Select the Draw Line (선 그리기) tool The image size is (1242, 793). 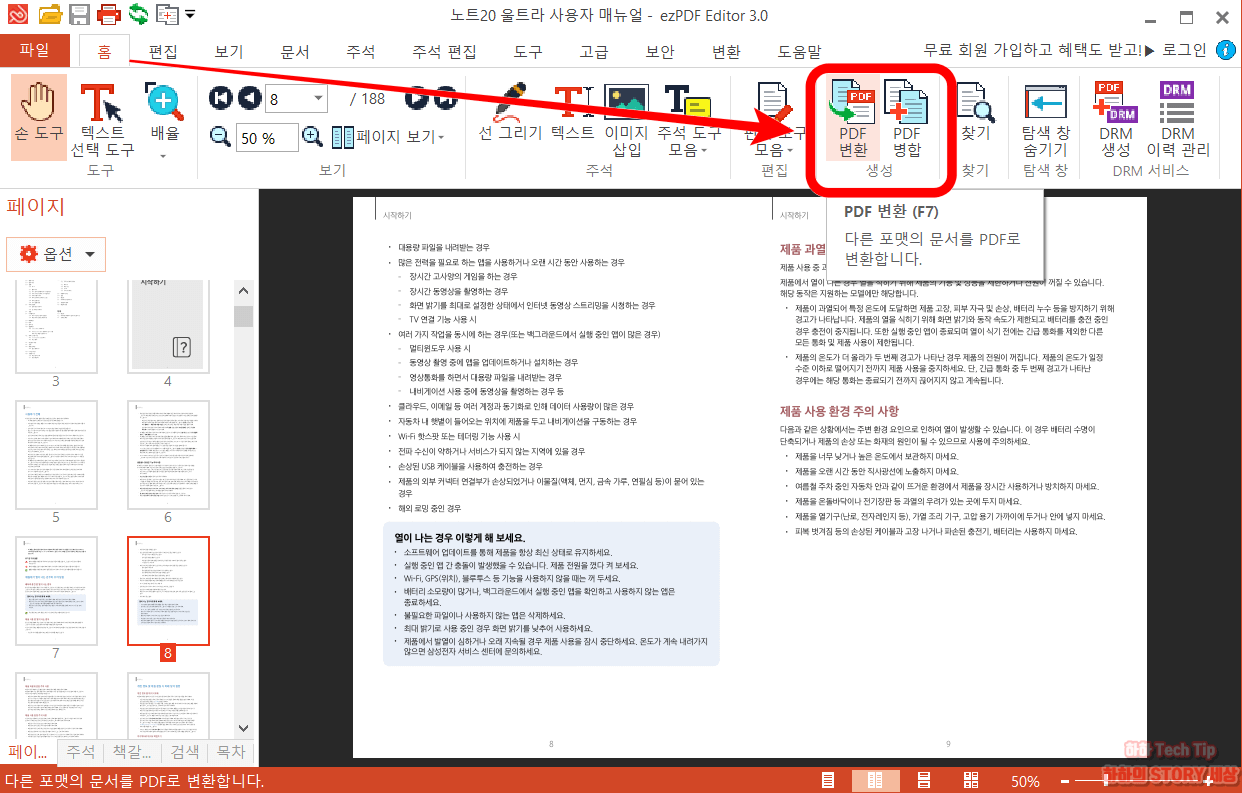[510, 112]
